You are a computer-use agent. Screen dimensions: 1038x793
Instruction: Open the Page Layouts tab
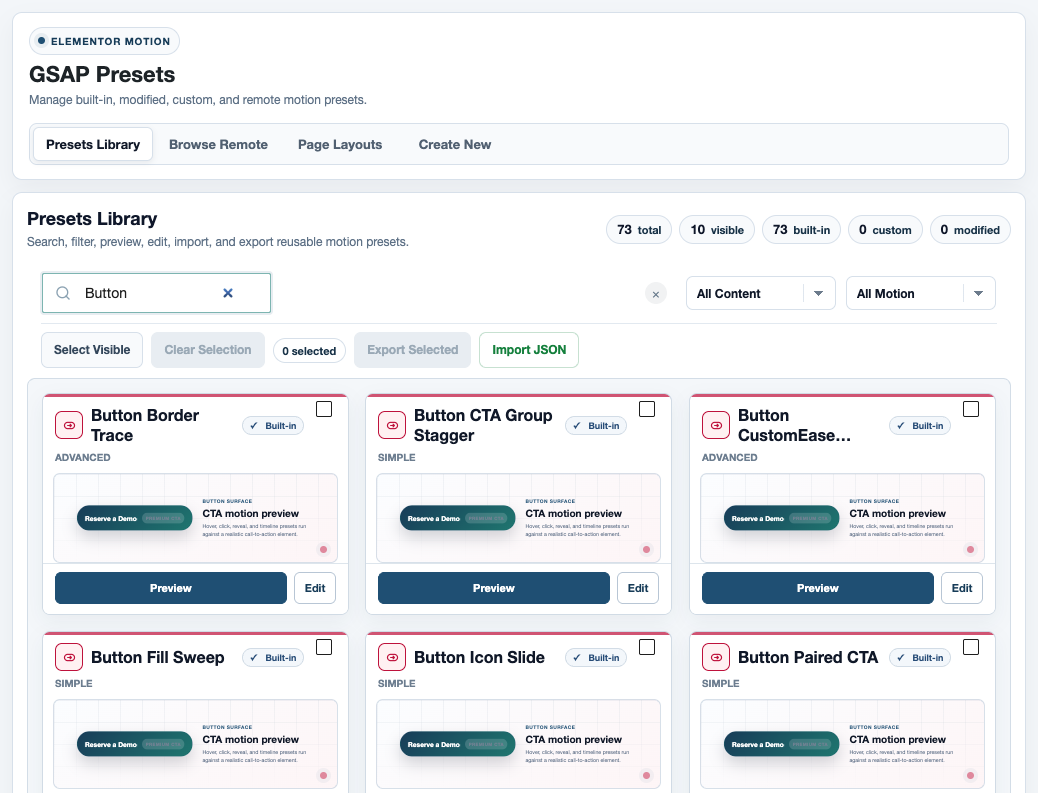[340, 144]
